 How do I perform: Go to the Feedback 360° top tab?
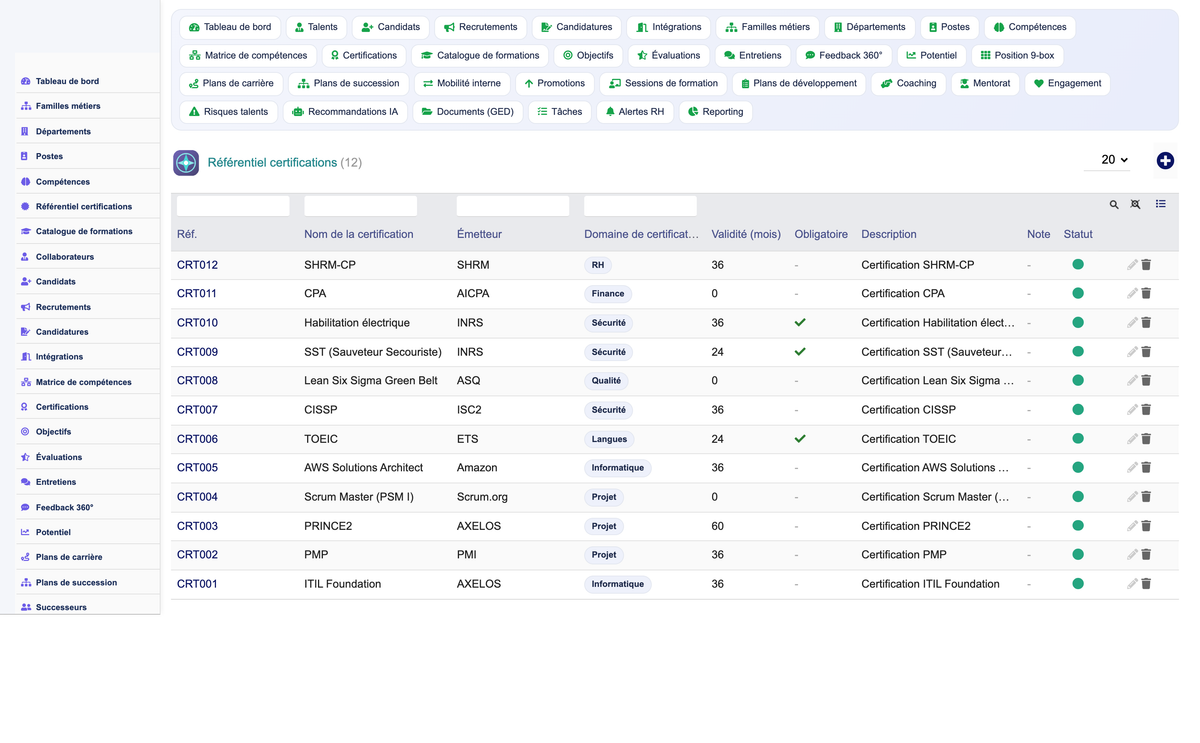[x=843, y=55]
